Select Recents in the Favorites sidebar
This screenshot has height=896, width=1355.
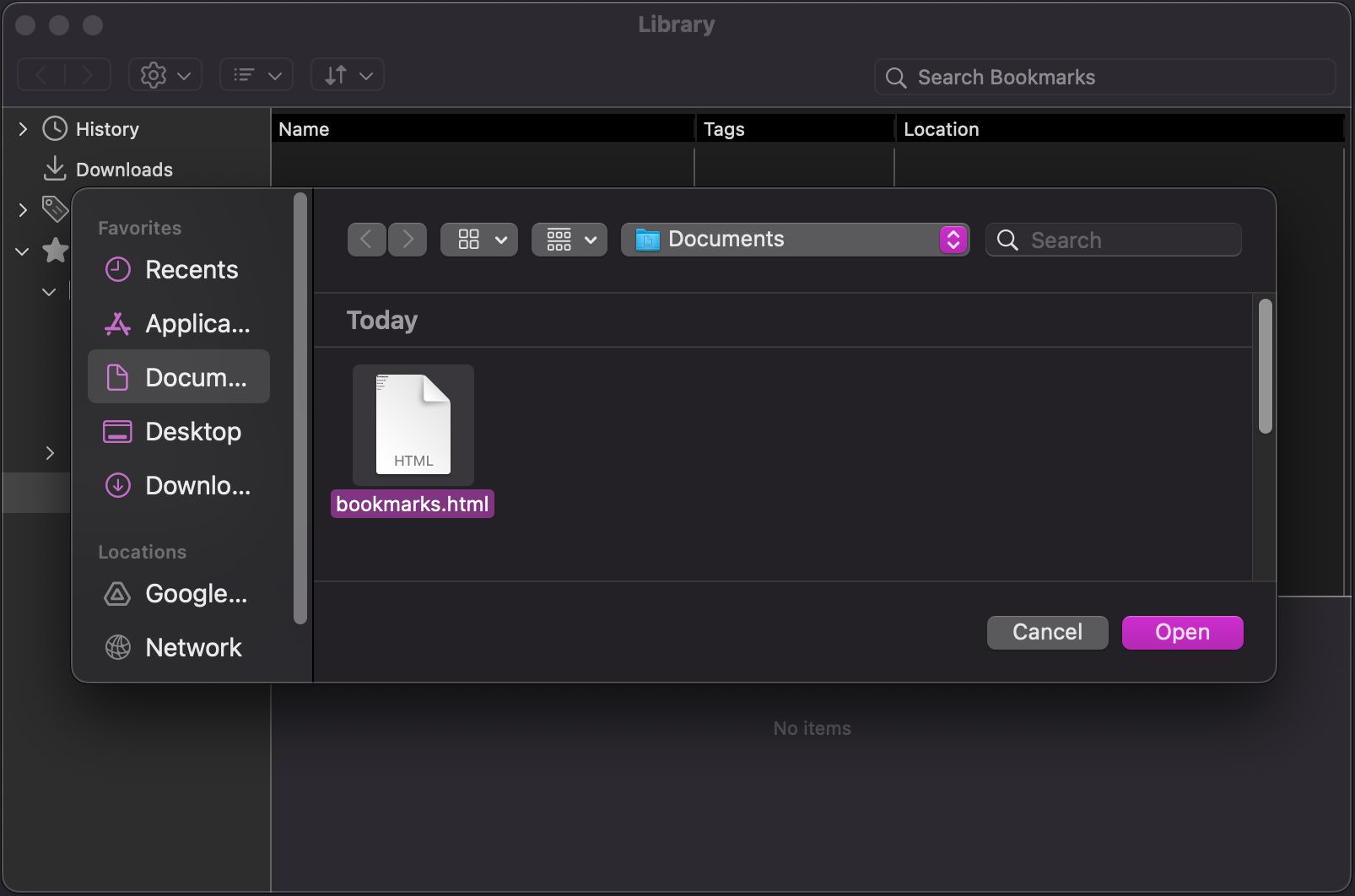[191, 269]
